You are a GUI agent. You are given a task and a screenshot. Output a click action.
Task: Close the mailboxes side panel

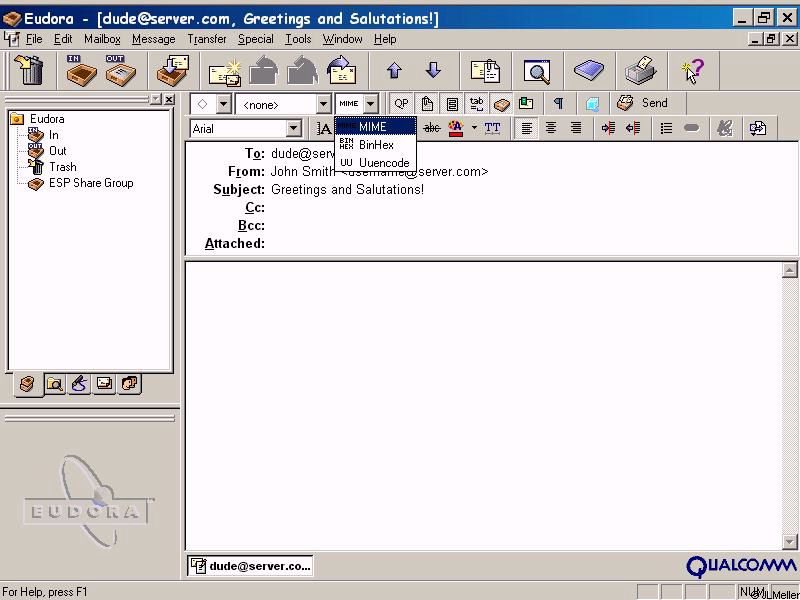169,99
